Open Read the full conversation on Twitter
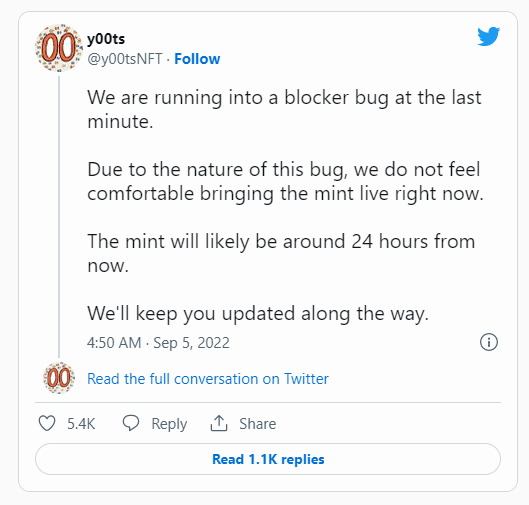Image resolution: width=529 pixels, height=505 pixels. [x=207, y=378]
